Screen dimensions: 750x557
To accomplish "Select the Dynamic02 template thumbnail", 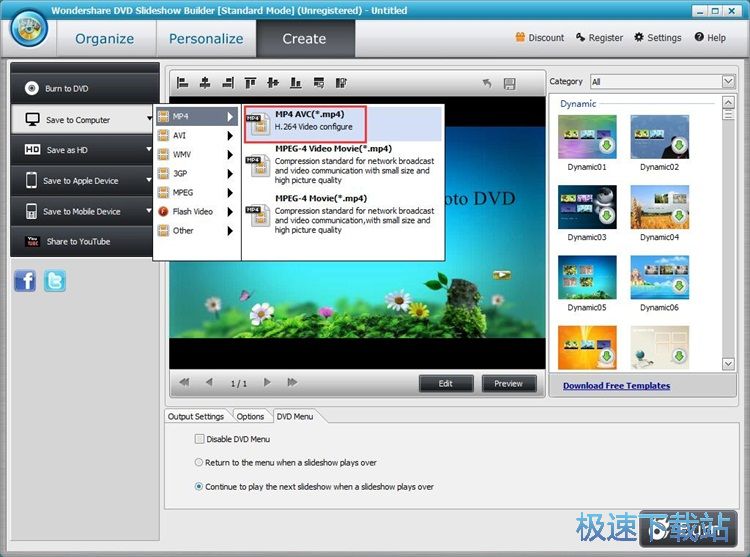I will point(660,137).
